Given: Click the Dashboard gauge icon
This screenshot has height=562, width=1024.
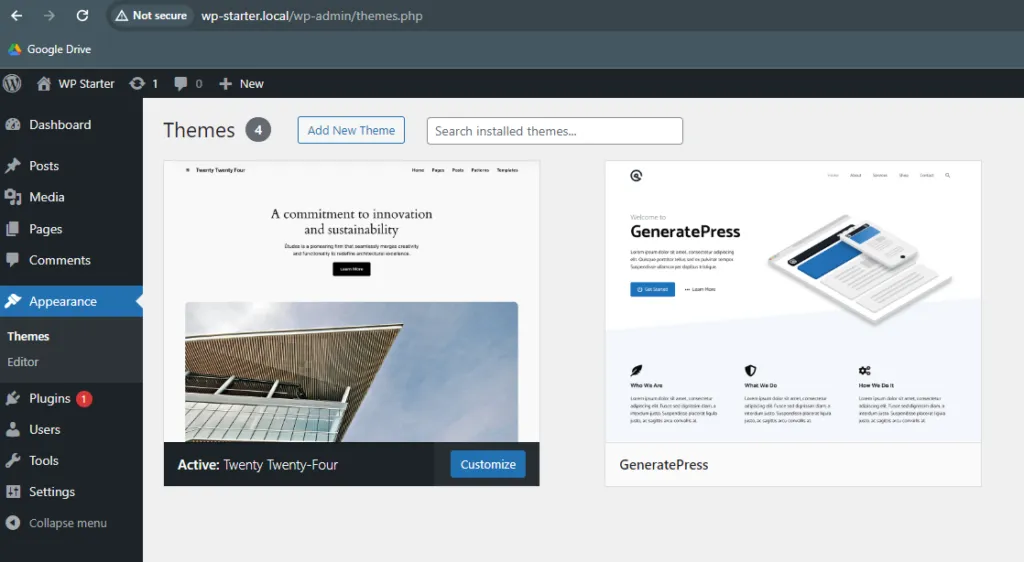Looking at the screenshot, I should (12, 125).
